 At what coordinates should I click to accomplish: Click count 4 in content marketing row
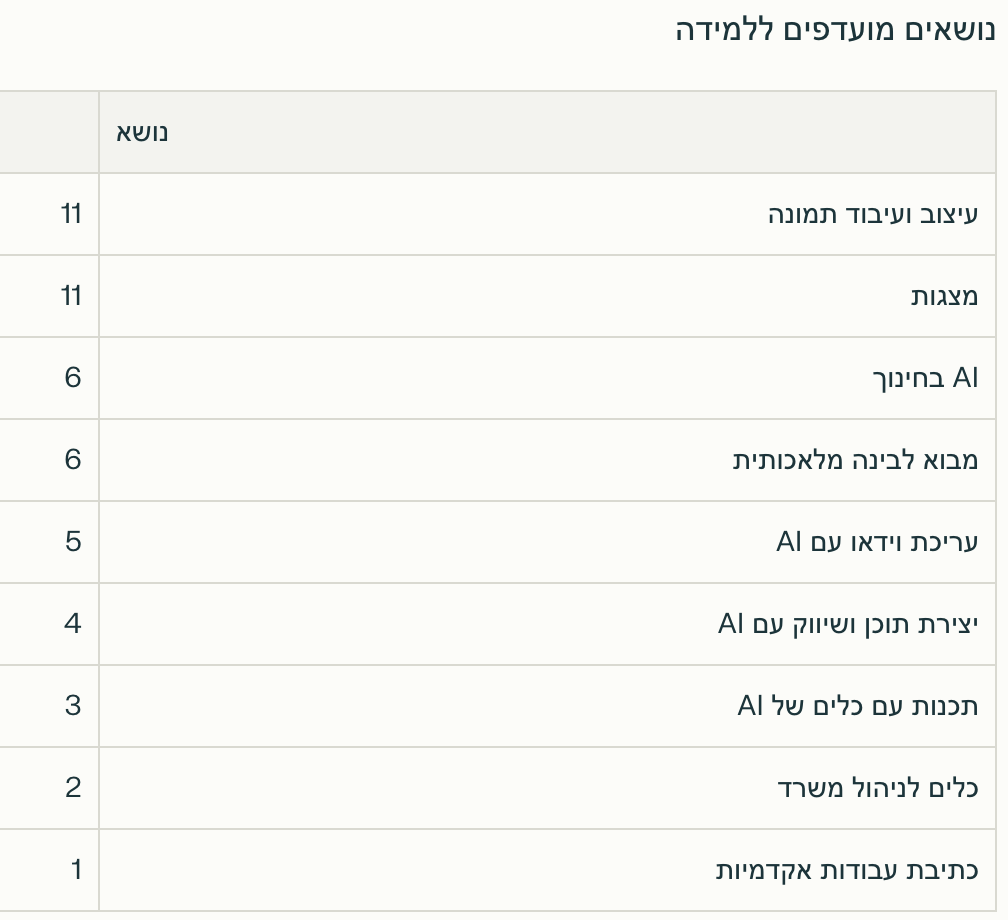point(73,624)
